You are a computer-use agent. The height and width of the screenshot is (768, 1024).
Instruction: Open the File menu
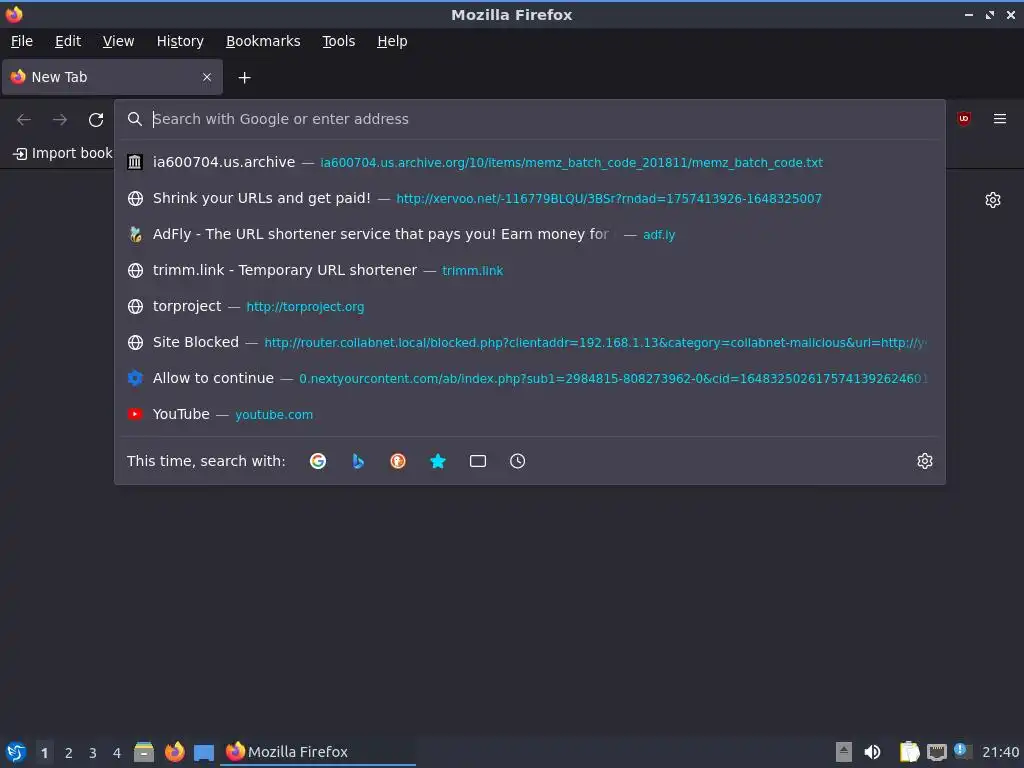22,41
